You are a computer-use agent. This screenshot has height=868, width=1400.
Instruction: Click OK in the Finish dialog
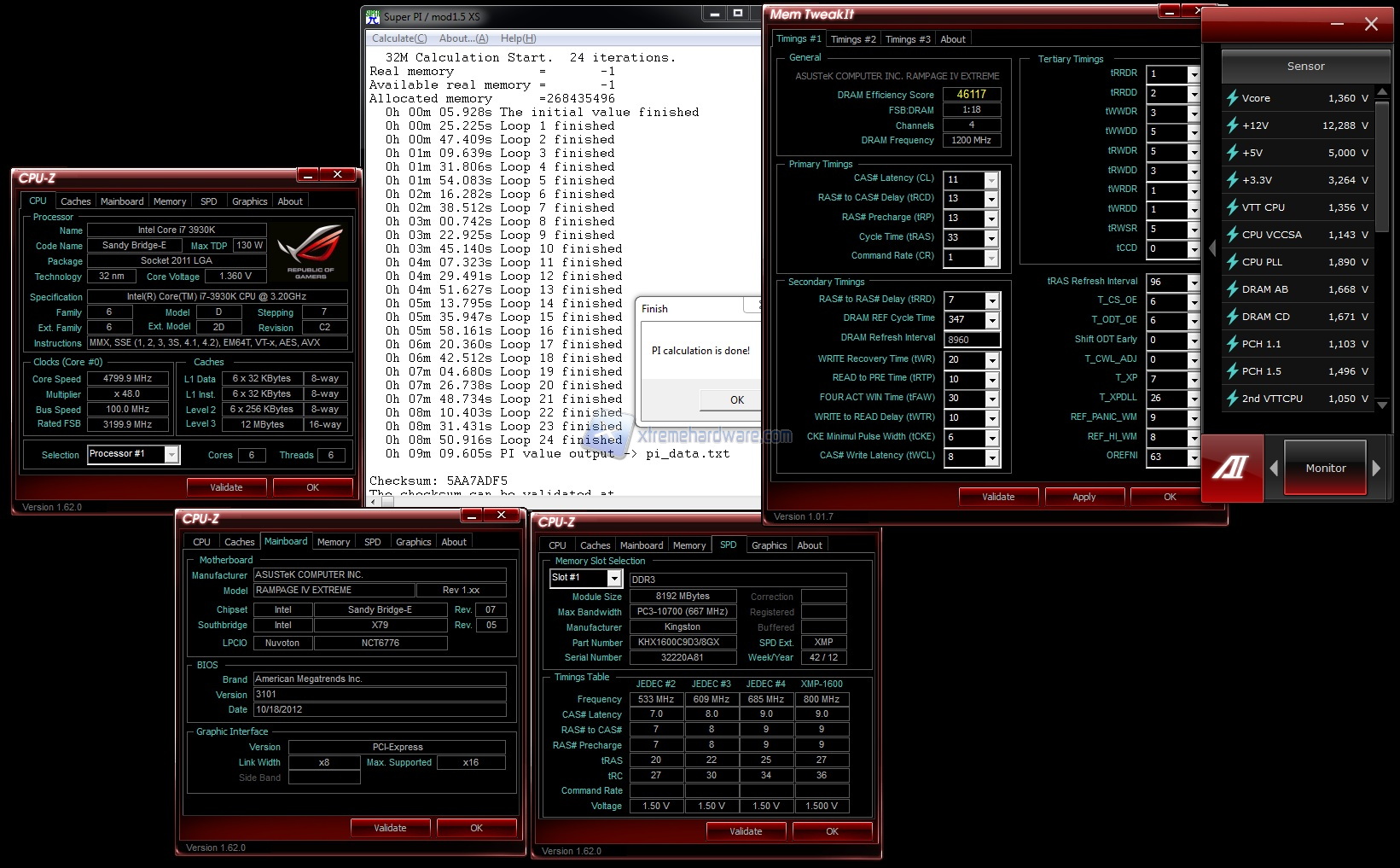[x=736, y=399]
